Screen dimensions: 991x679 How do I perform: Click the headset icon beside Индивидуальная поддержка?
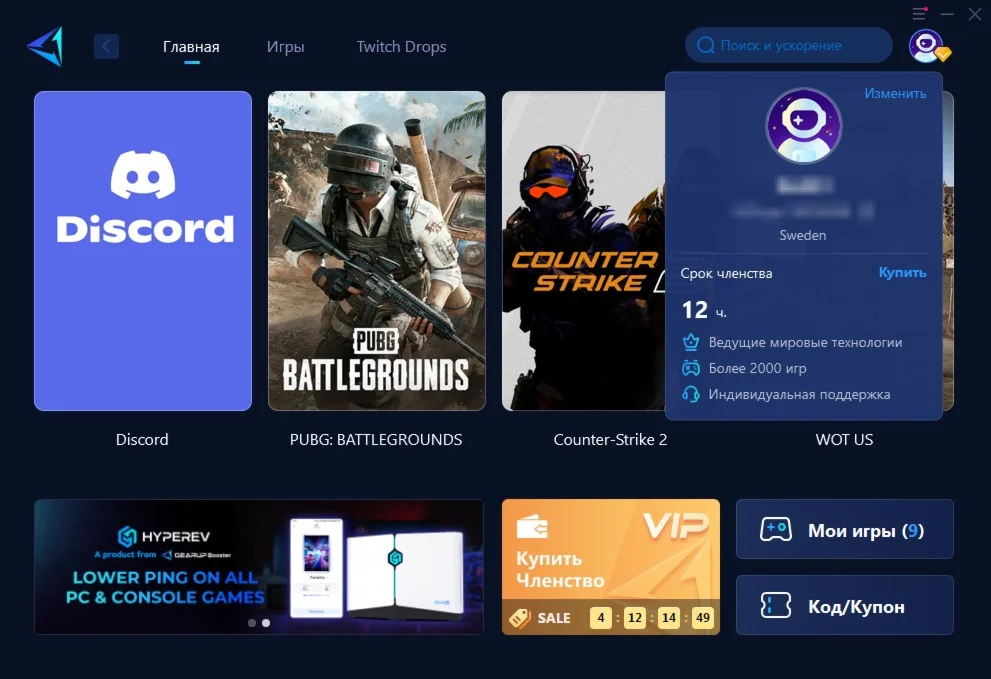click(x=691, y=394)
